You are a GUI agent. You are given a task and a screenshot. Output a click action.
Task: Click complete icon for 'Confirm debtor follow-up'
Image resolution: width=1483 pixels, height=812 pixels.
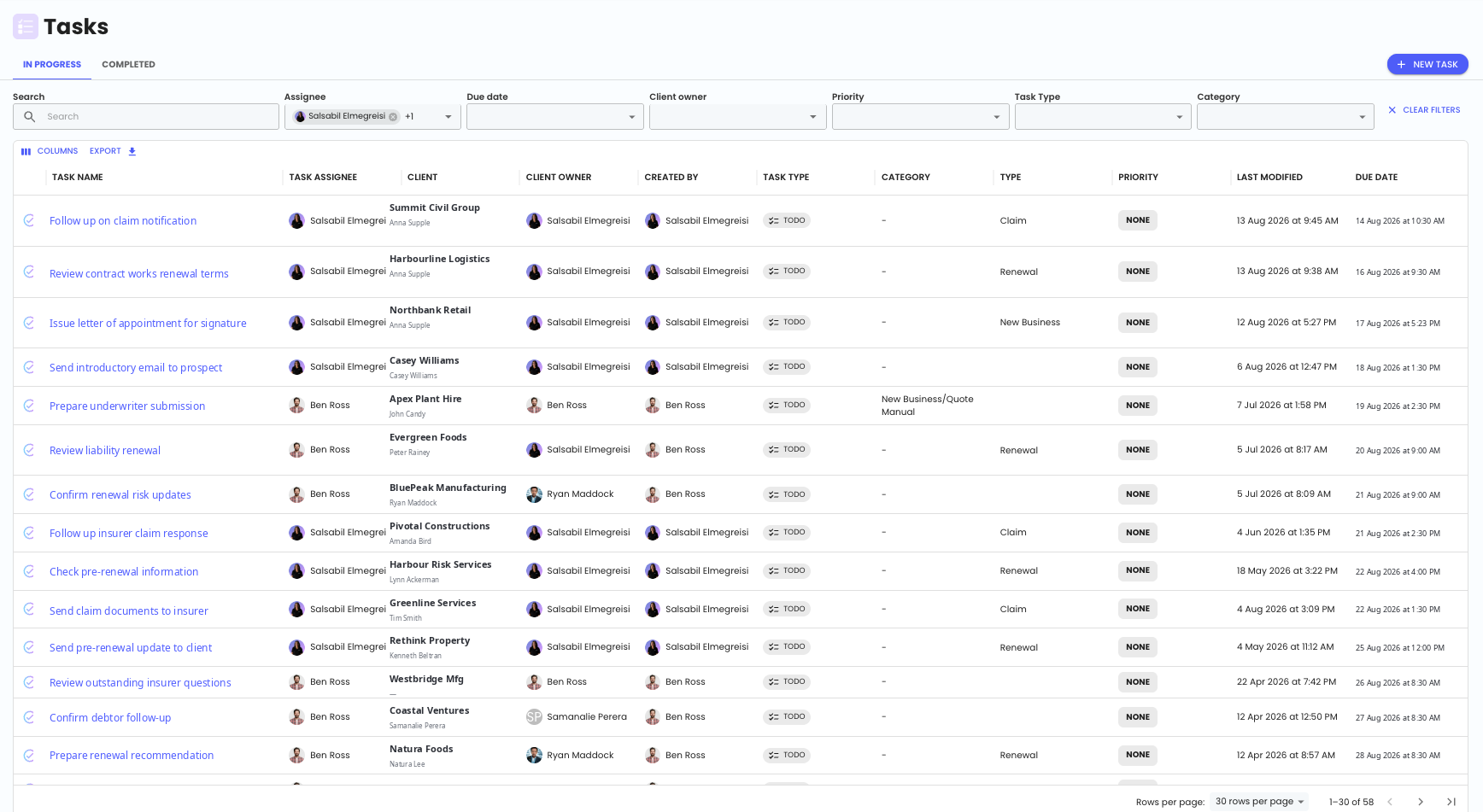(29, 717)
